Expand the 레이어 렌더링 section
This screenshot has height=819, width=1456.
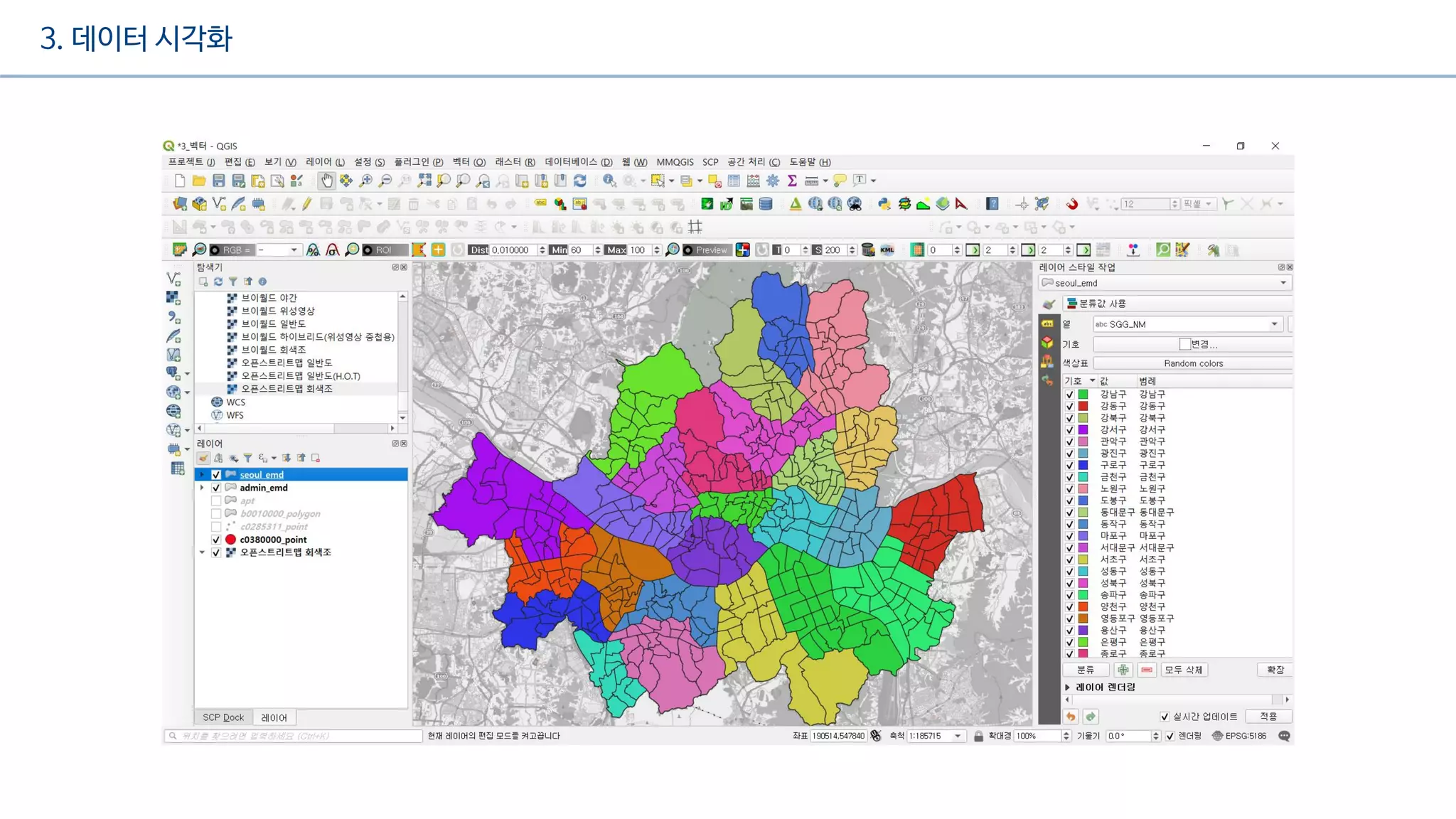pos(1068,687)
